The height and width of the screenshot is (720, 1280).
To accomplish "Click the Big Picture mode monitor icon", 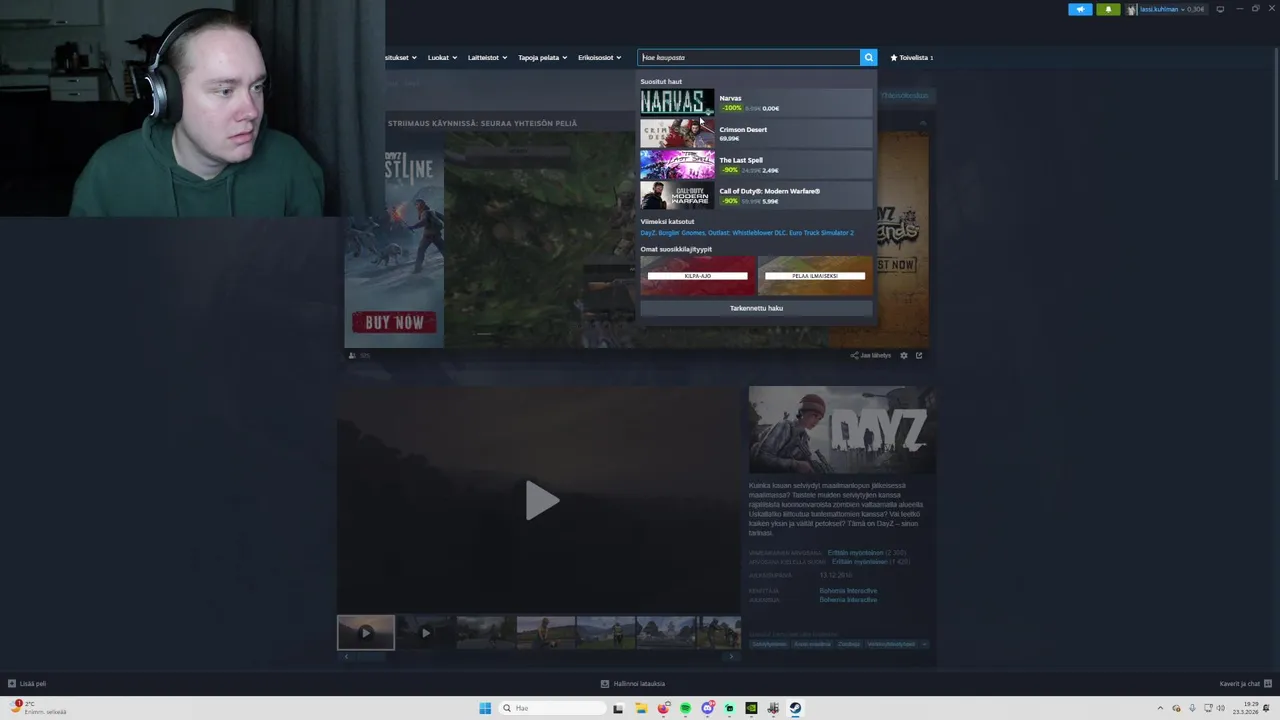I will (x=1220, y=9).
